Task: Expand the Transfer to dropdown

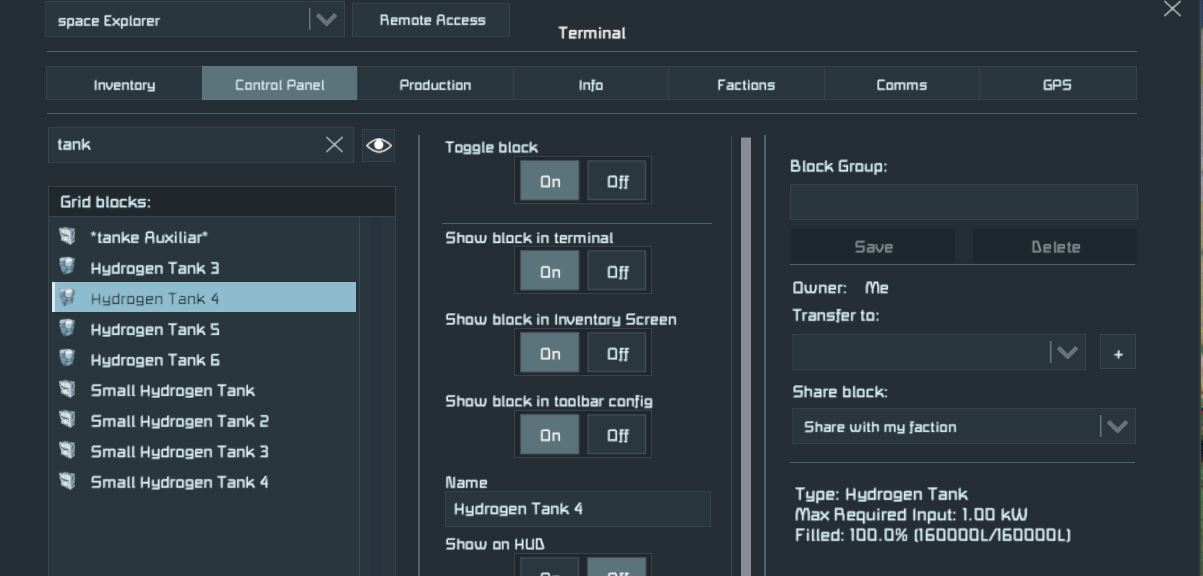Action: coord(1066,353)
